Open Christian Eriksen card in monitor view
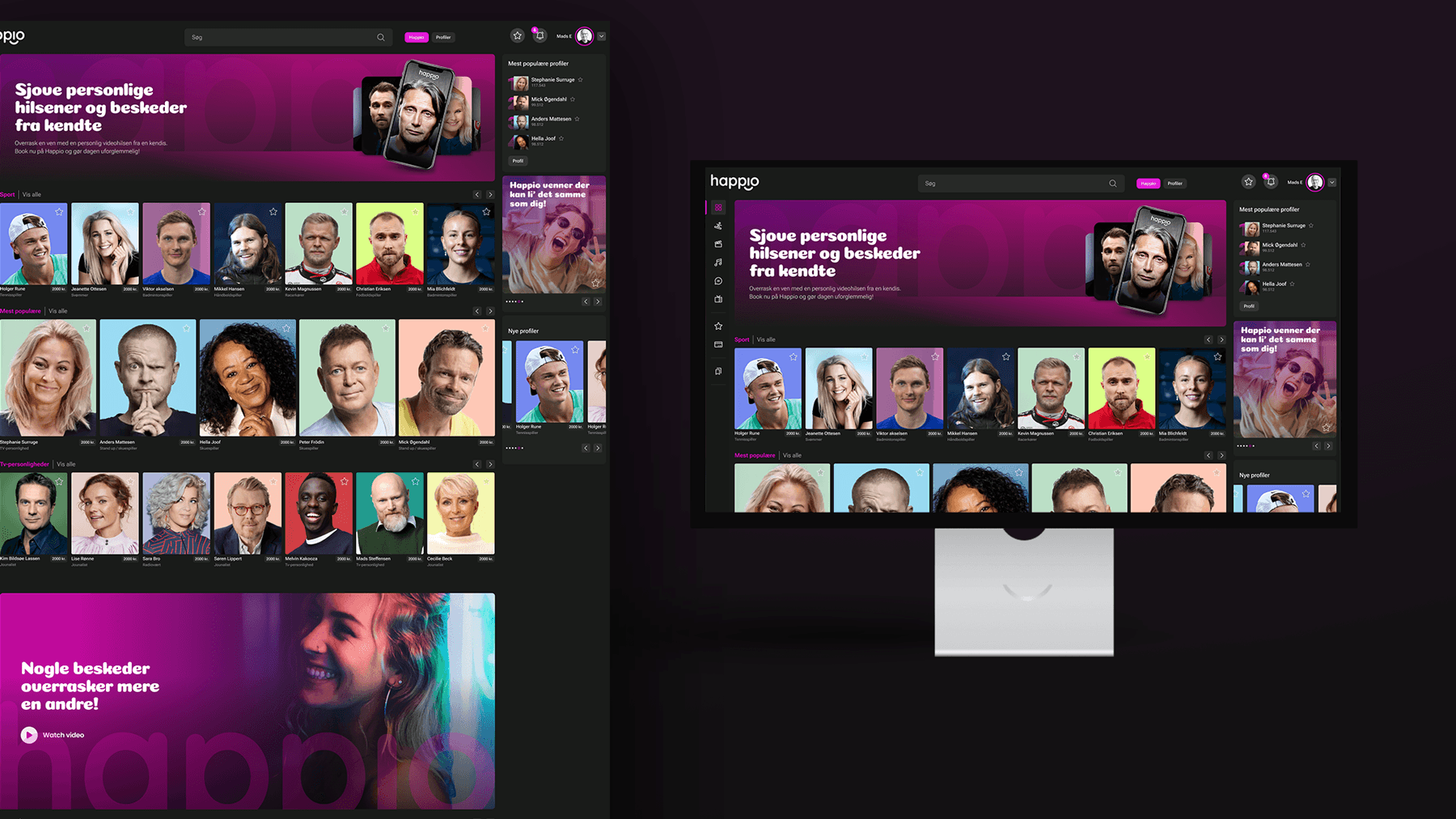 click(x=1121, y=395)
